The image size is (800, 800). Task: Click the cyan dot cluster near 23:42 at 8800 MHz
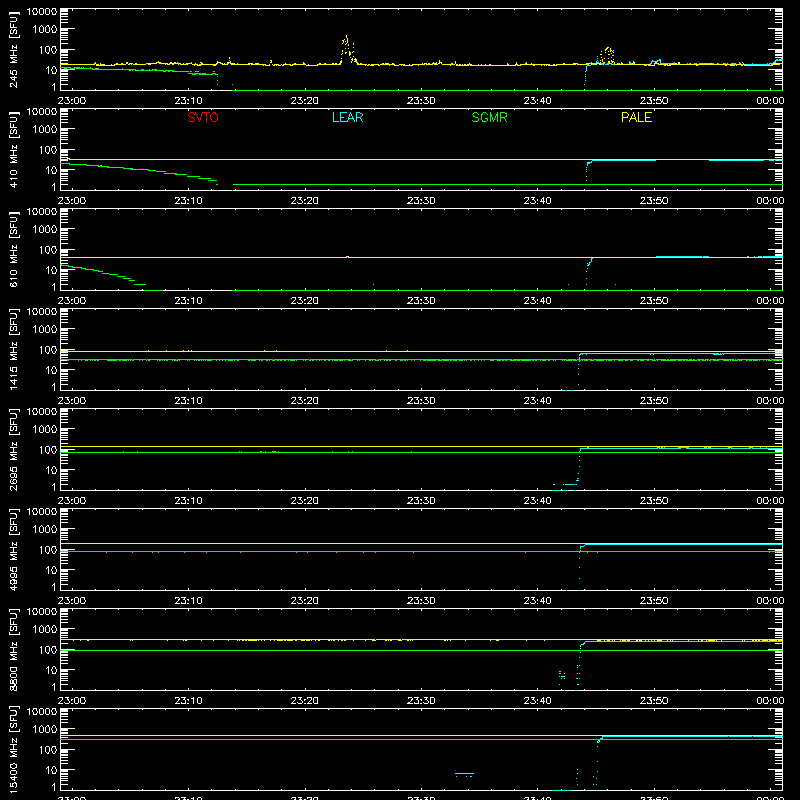562,676
